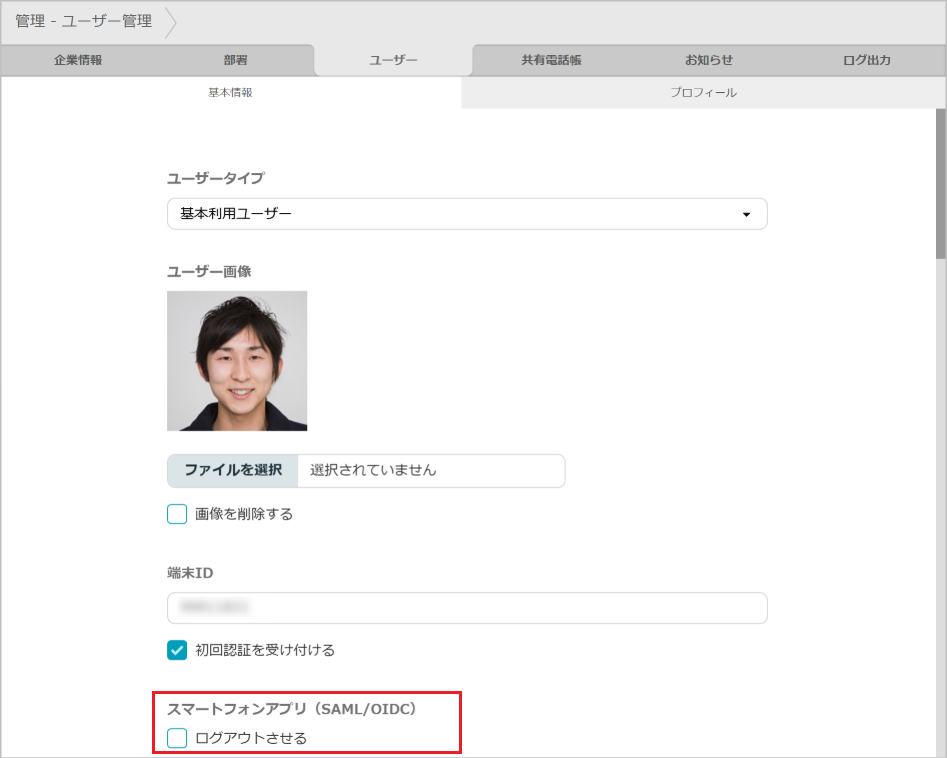Click the 選択されていません file field
The width and height of the screenshot is (947, 758).
point(430,470)
